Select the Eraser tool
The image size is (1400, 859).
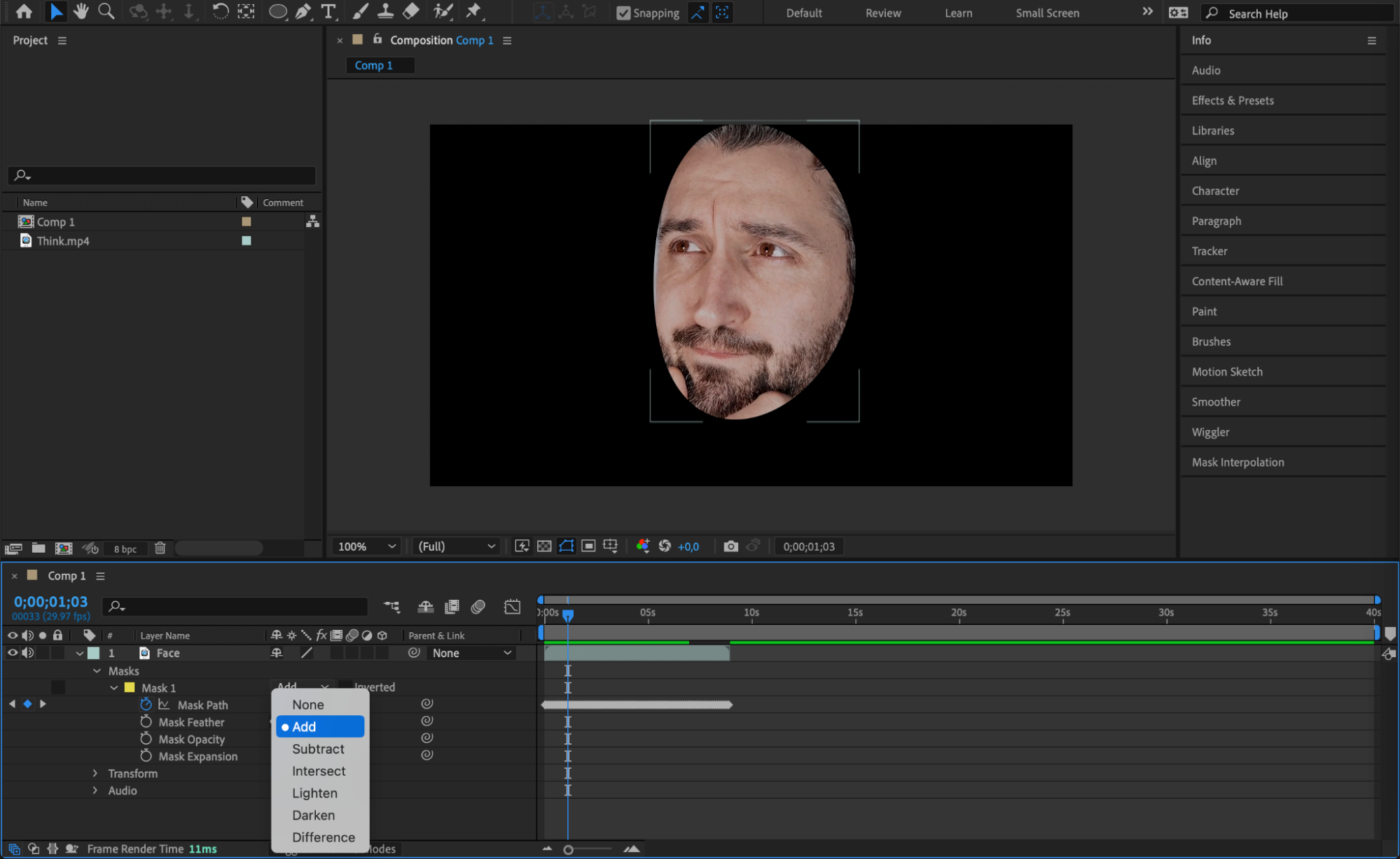[411, 11]
